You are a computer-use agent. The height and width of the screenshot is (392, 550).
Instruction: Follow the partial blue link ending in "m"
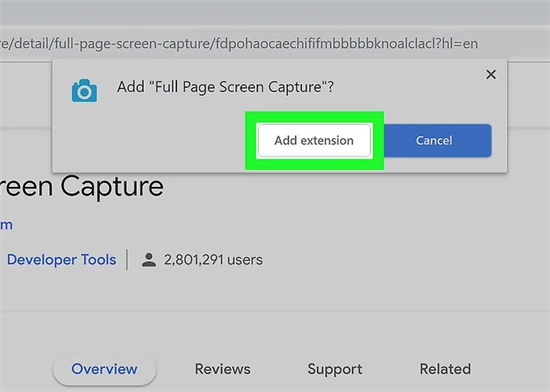tap(6, 225)
